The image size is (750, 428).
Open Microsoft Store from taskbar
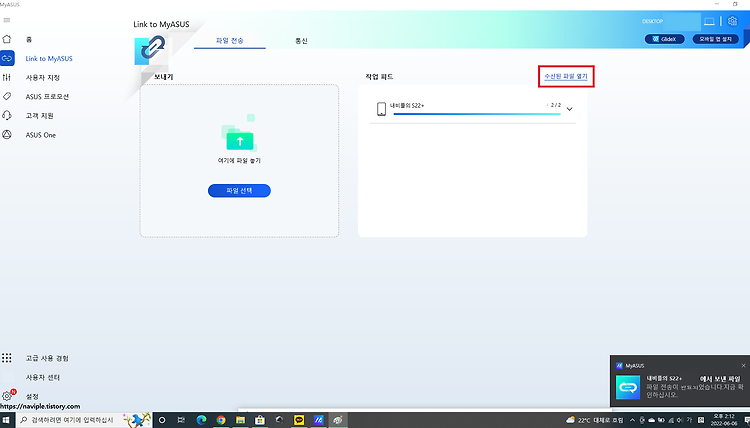click(260, 420)
